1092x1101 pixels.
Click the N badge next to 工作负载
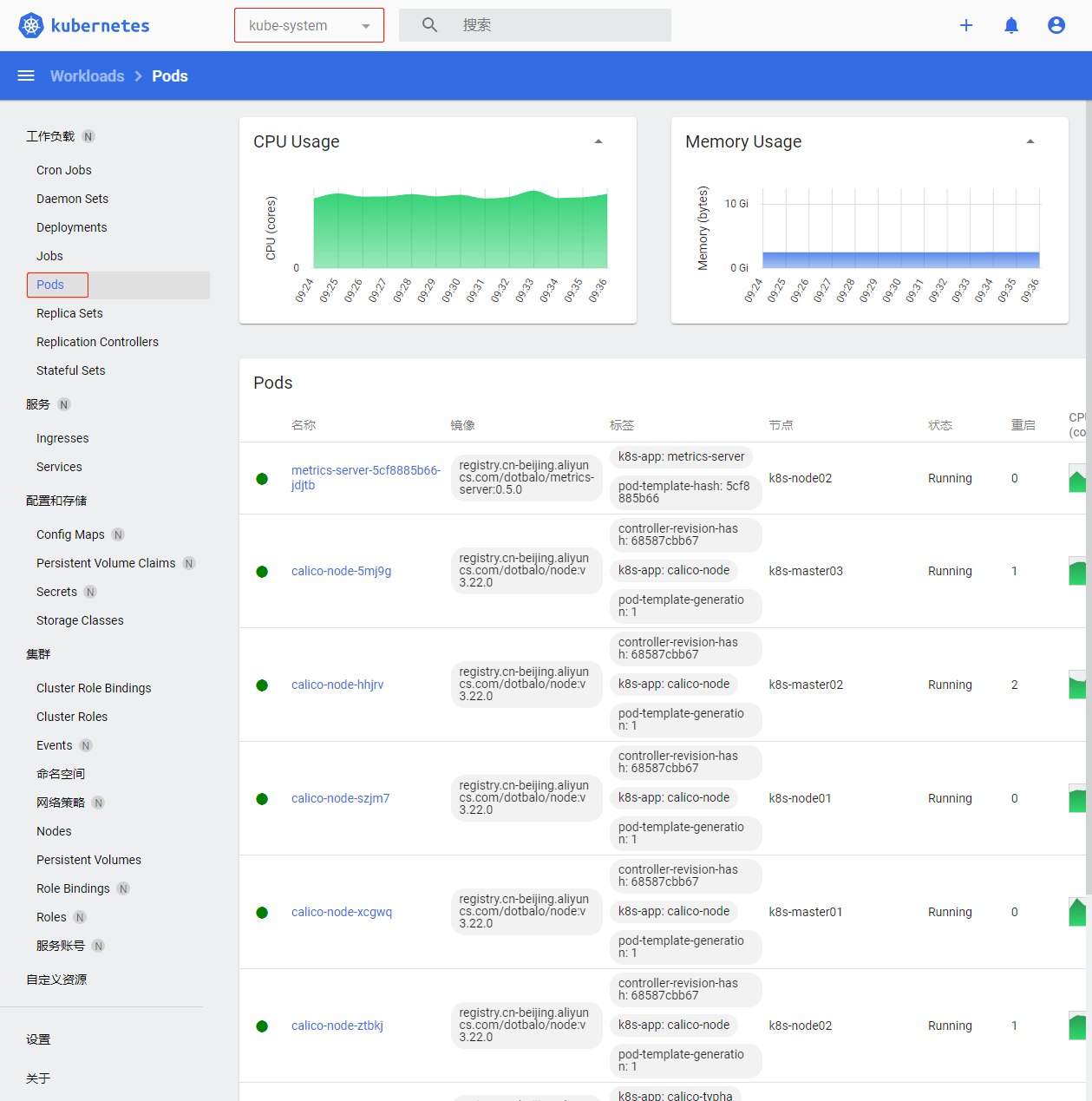tap(88, 136)
